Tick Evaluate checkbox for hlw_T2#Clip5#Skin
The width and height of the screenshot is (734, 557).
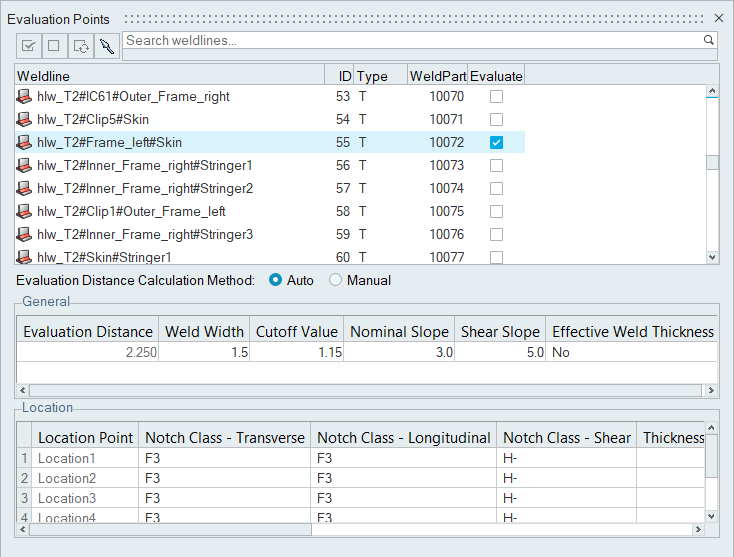click(x=496, y=120)
